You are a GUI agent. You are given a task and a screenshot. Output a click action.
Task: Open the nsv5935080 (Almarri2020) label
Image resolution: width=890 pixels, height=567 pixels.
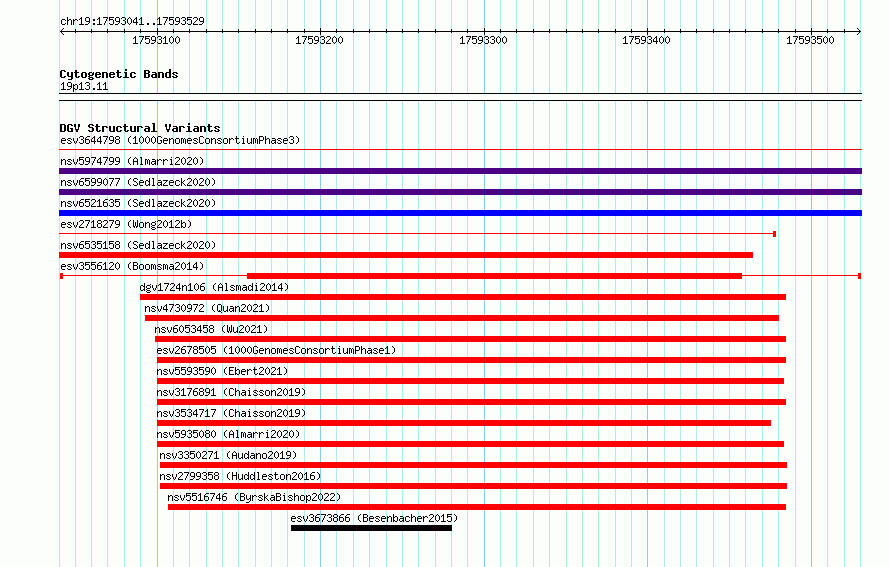tap(228, 434)
